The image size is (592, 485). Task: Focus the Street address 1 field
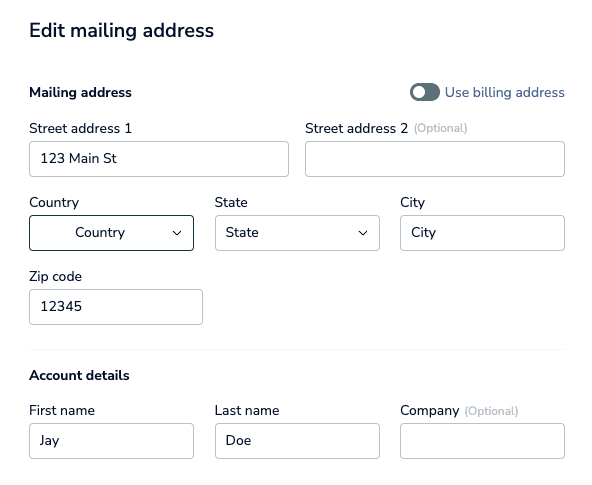click(159, 159)
